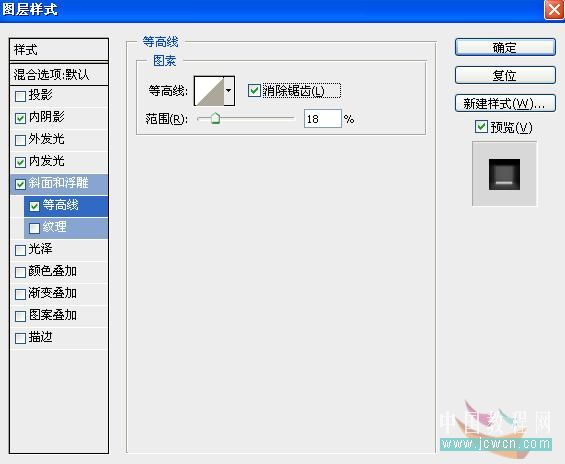Viewport: 565px width, 464px height.
Task: Click the 新建样式 button
Action: (505, 103)
